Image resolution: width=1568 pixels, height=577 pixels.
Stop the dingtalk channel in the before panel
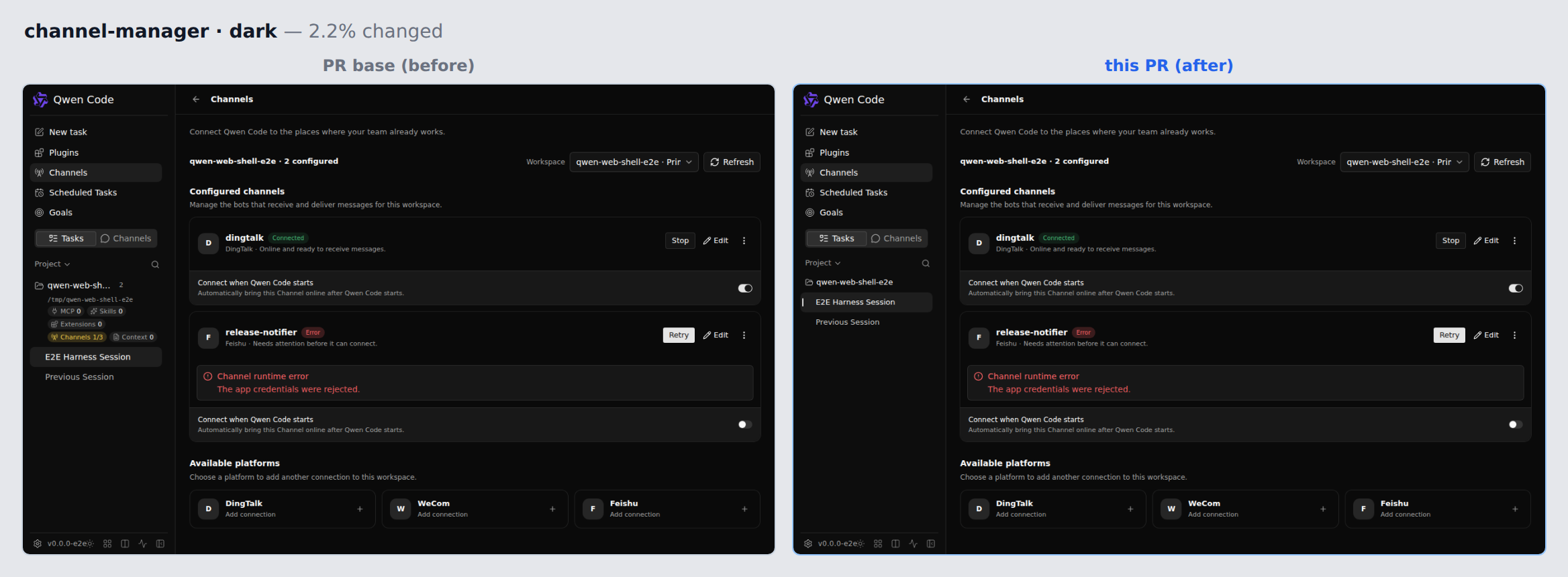pyautogui.click(x=680, y=241)
